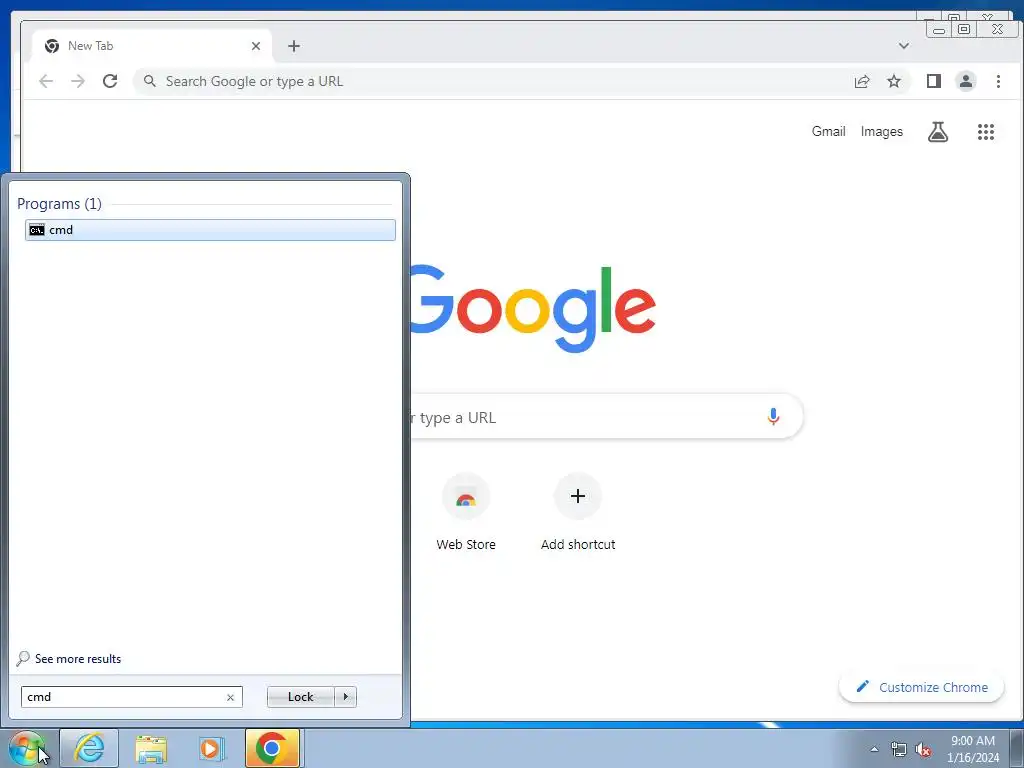Open the clock showing 9:00 AM
Screen dimensions: 1024x768
(x=973, y=749)
